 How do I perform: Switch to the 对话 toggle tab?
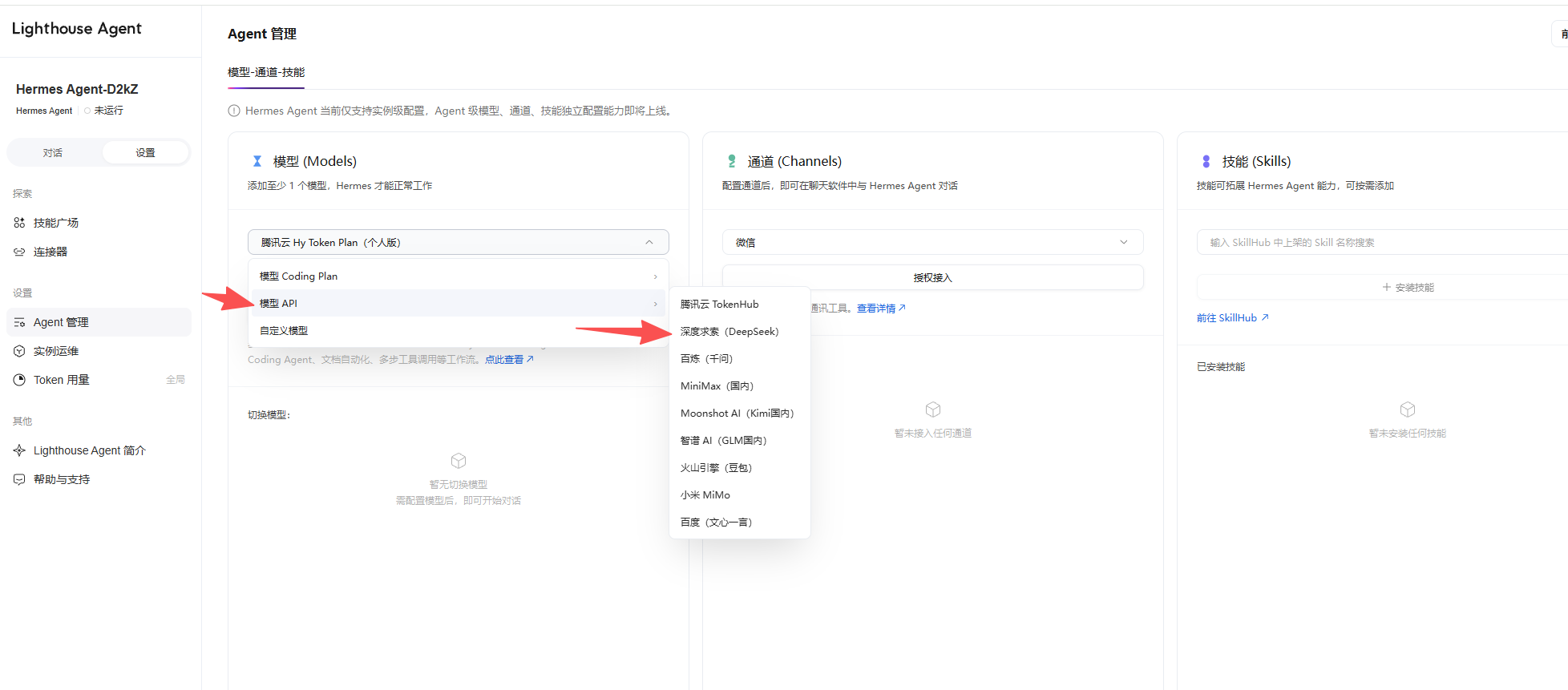(53, 152)
